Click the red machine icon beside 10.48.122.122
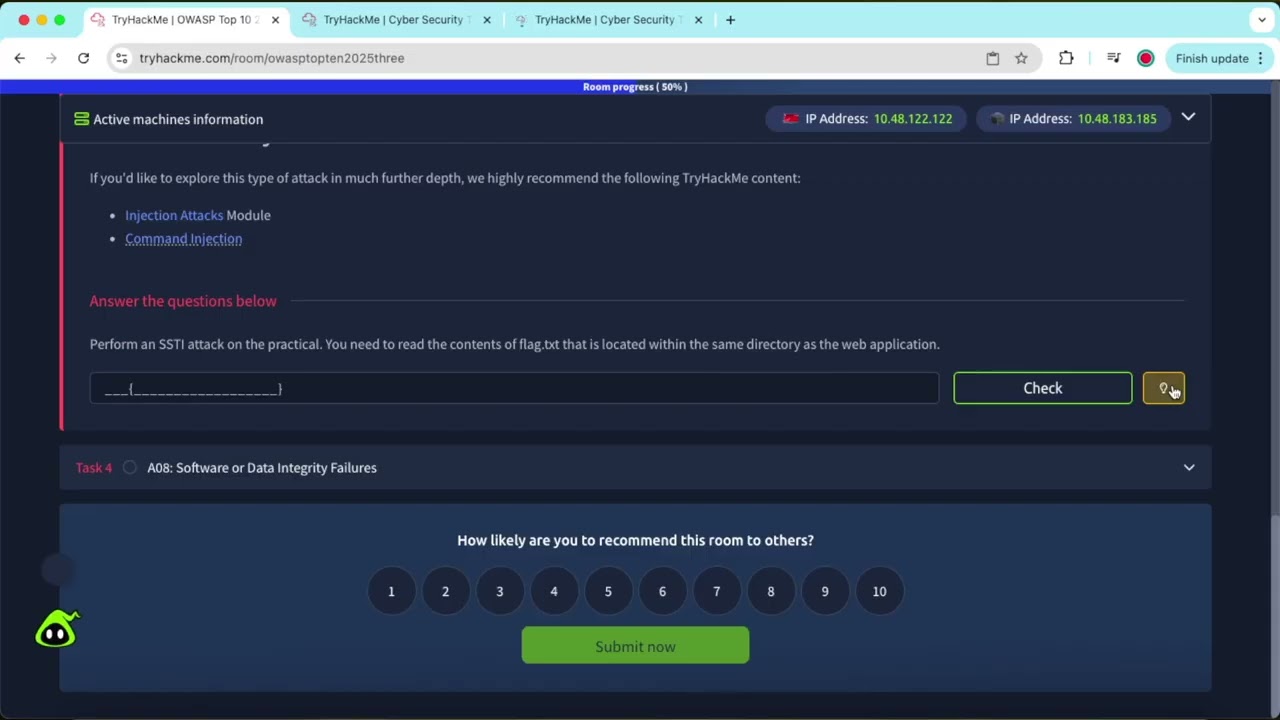Image resolution: width=1280 pixels, height=720 pixels. pyautogui.click(x=791, y=118)
